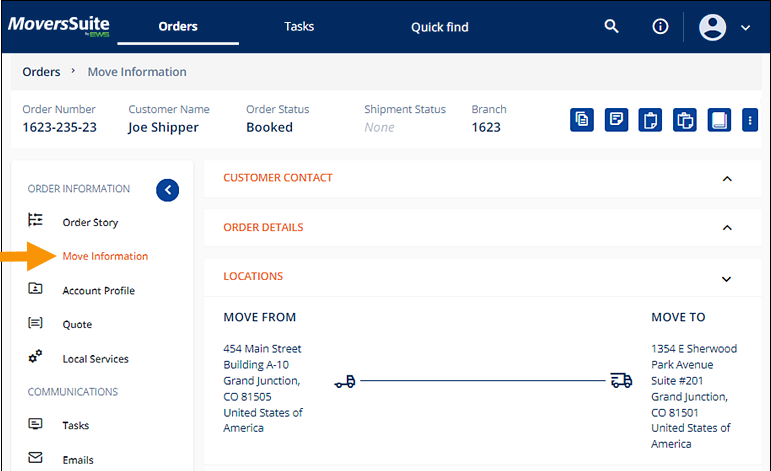Expand the Customer Contact section

pos(727,179)
